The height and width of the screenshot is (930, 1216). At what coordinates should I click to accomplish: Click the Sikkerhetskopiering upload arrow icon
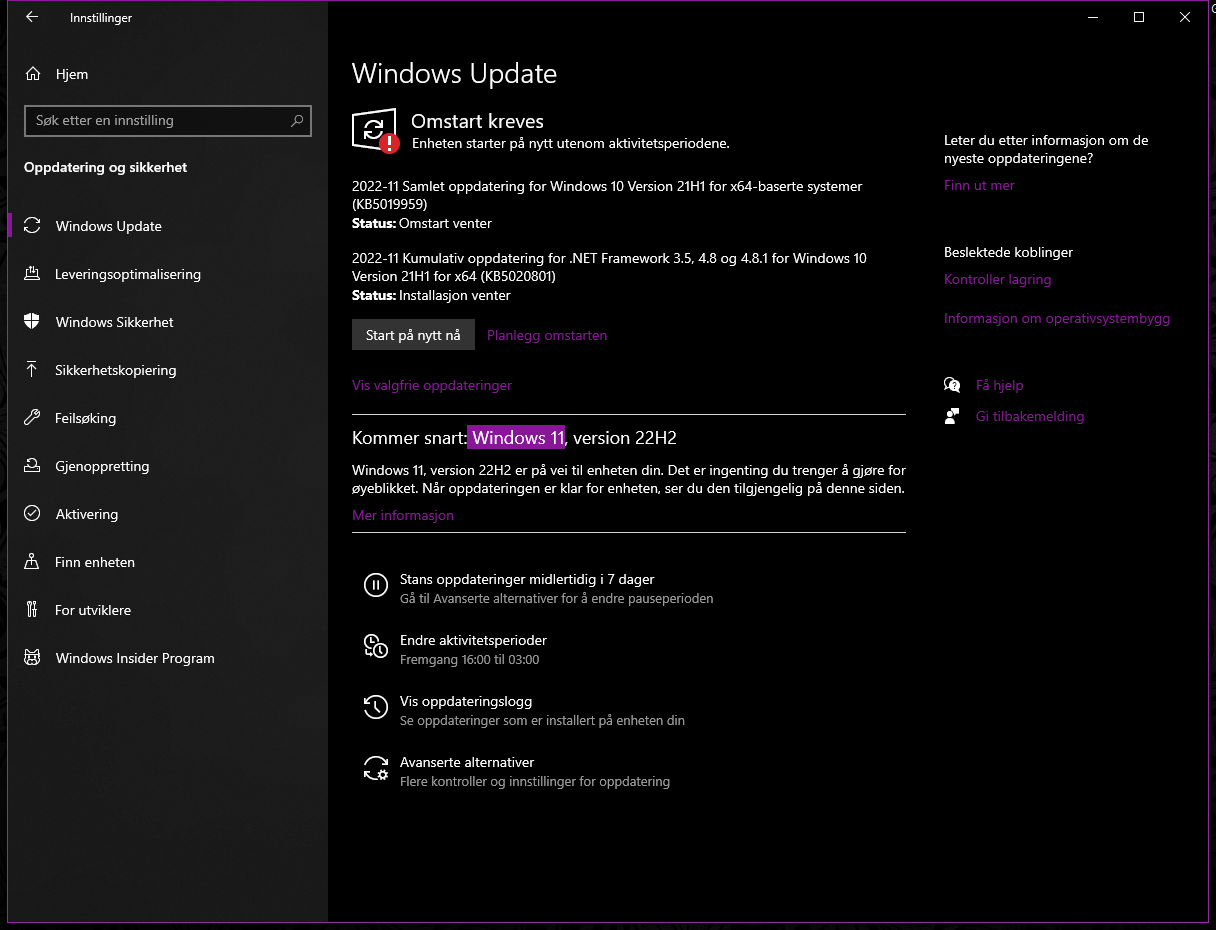tap(32, 369)
